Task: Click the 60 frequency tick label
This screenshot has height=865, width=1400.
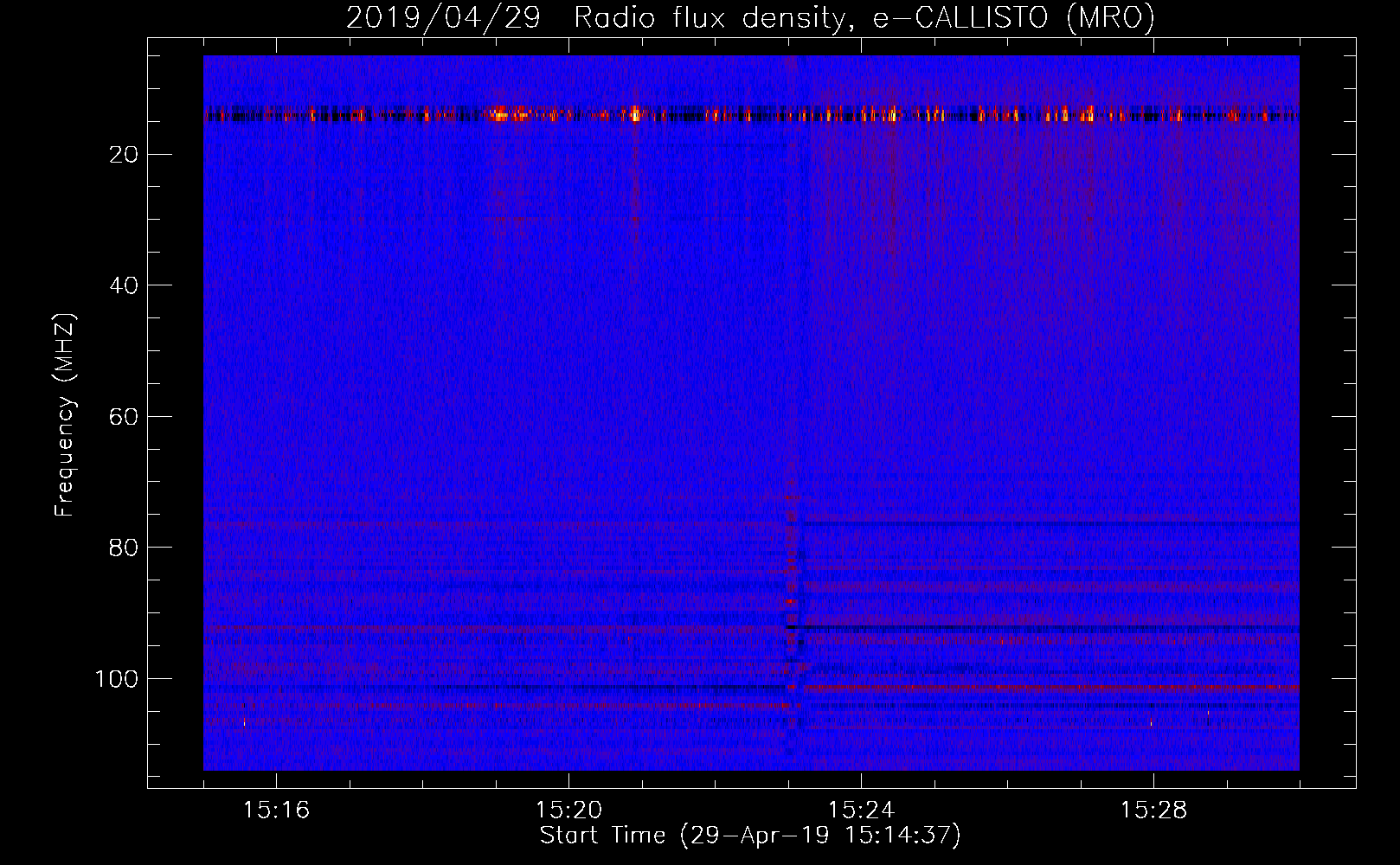Action: click(x=125, y=417)
